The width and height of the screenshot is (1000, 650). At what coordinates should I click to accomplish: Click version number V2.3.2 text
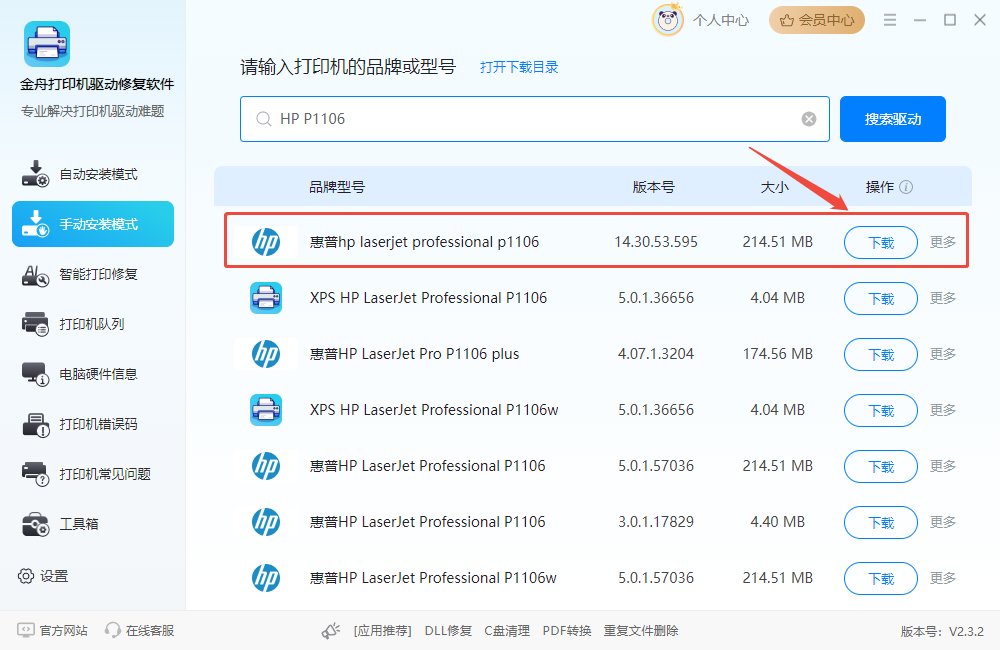(942, 632)
